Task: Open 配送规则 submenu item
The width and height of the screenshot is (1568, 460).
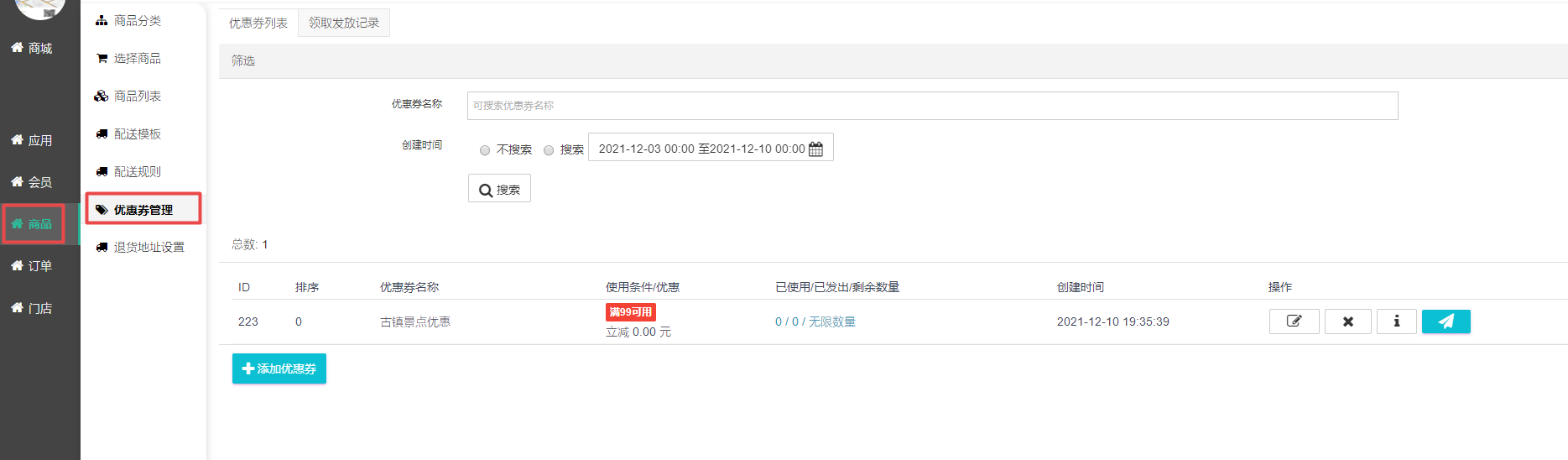Action: point(138,171)
